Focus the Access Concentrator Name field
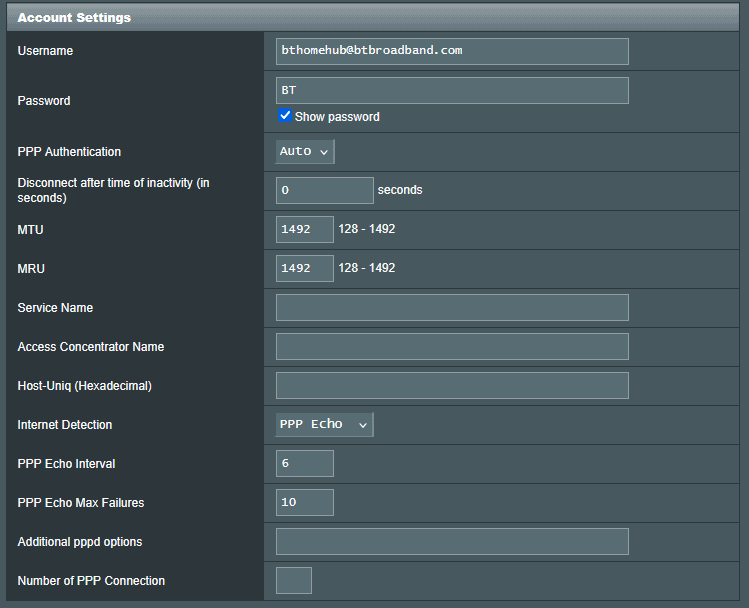This screenshot has width=749, height=608. click(452, 346)
